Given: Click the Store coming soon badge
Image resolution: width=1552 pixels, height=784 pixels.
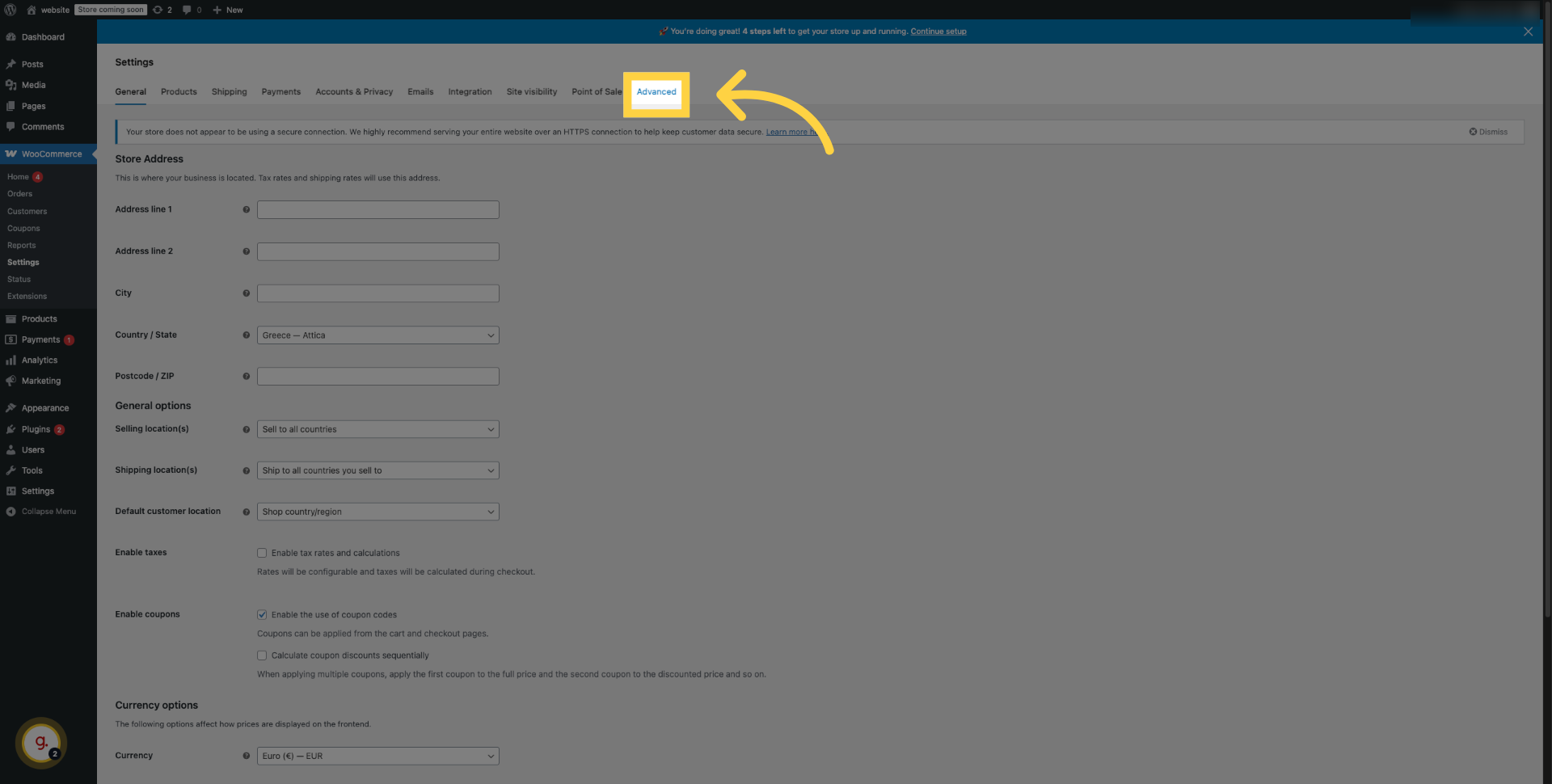Looking at the screenshot, I should pyautogui.click(x=111, y=10).
